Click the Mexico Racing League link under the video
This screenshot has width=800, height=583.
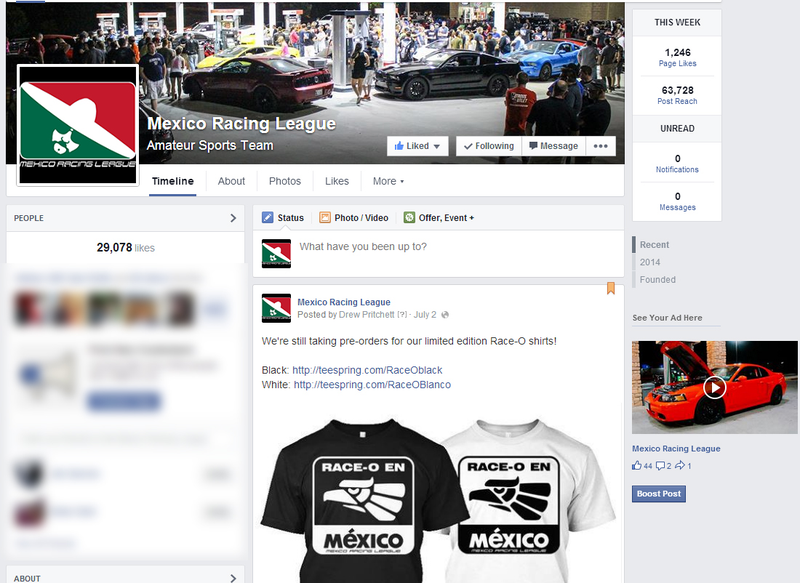click(x=676, y=449)
